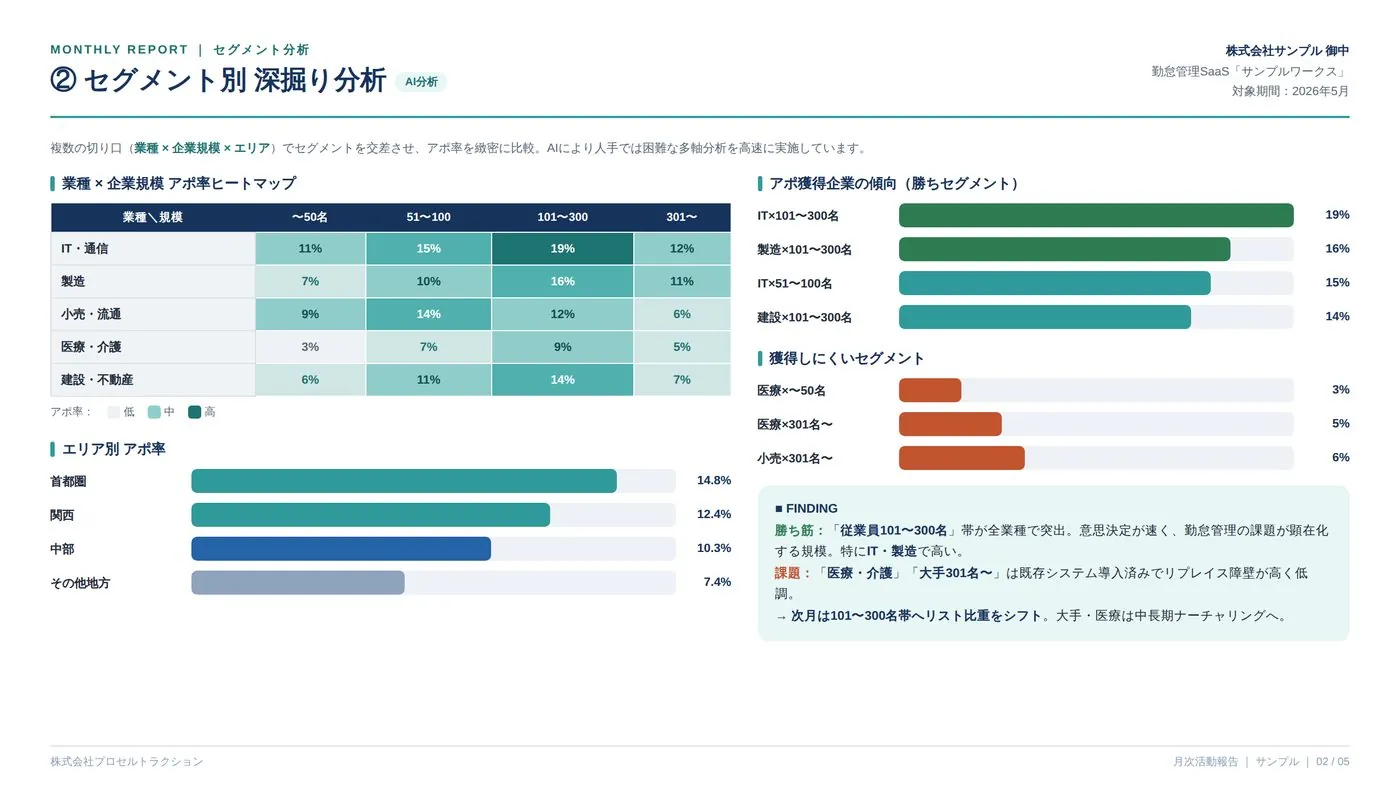Screen dimensions: 1400x787
Task: Click the 02 / 05 page number
Action: 1332,762
